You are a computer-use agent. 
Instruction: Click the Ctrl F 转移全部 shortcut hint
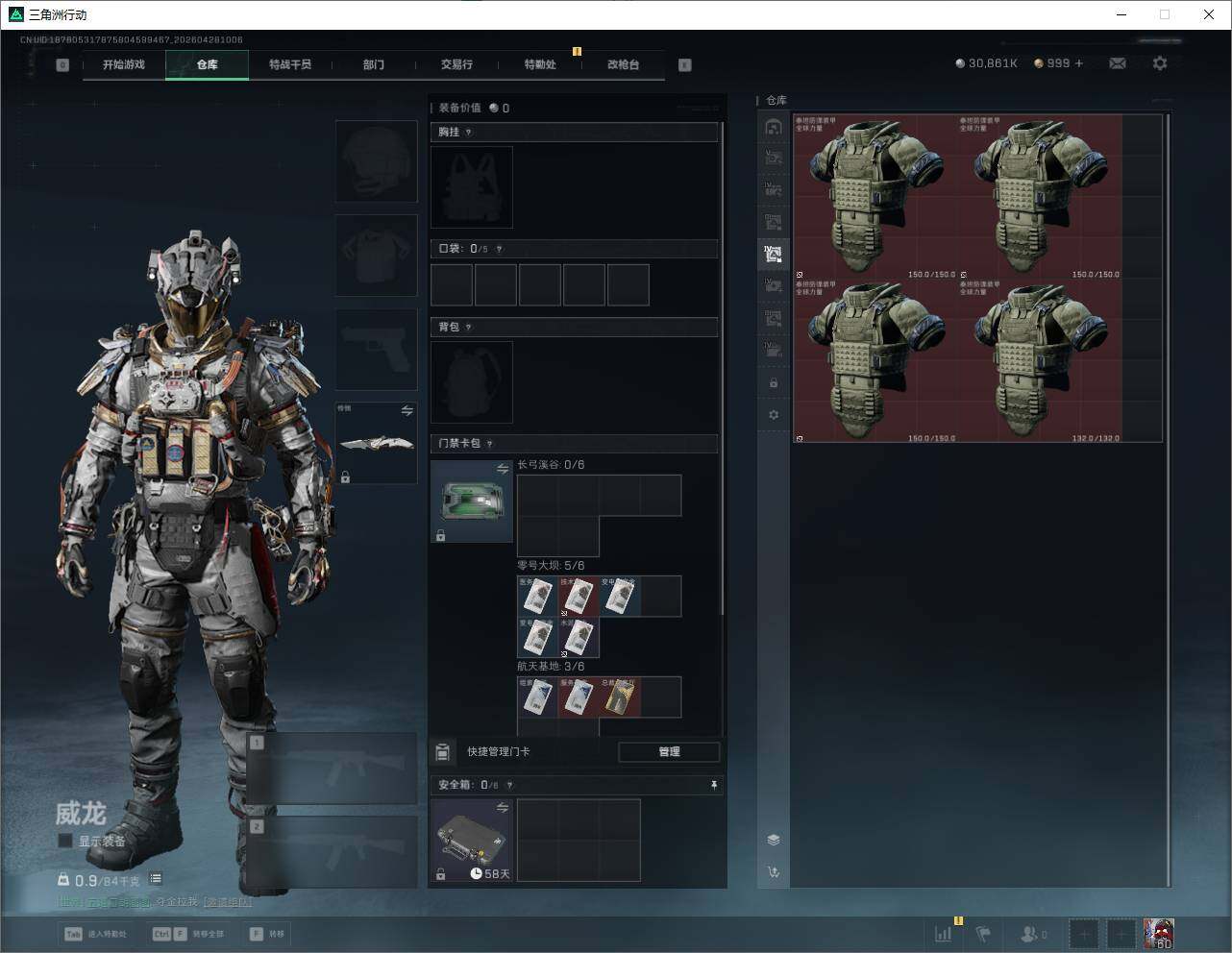[188, 934]
